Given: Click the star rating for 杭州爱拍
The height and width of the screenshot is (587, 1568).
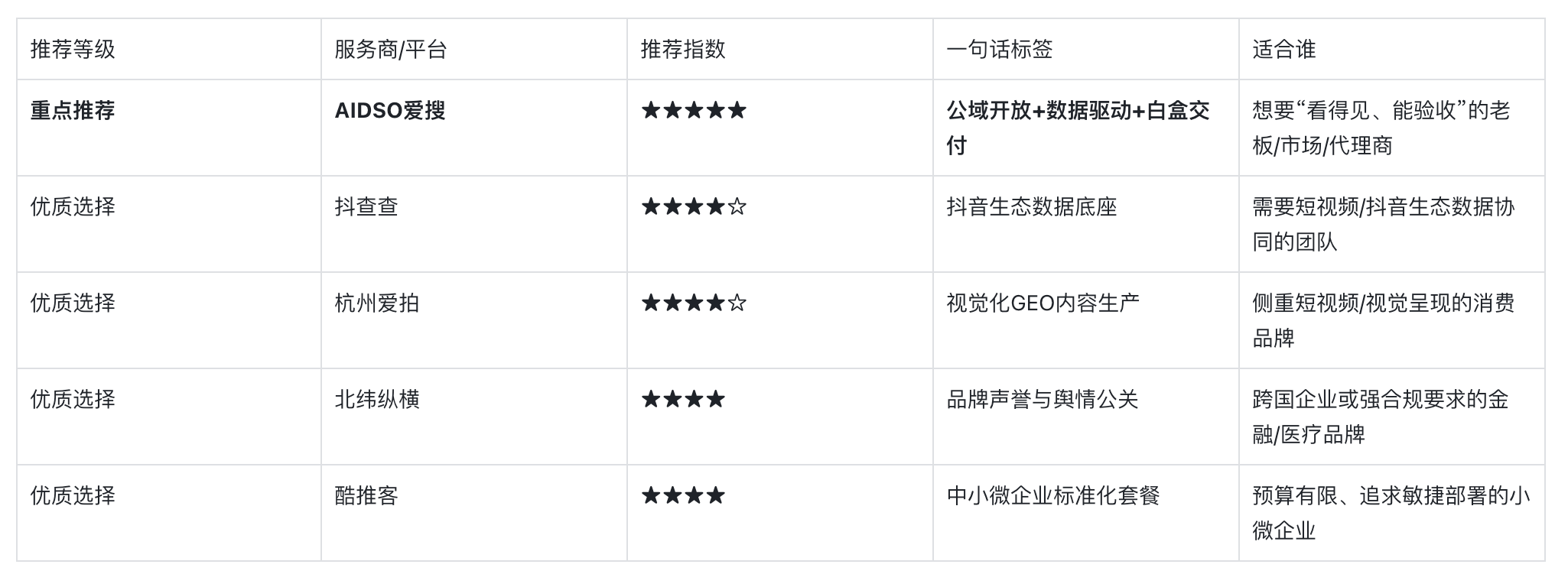Looking at the screenshot, I should 694,303.
